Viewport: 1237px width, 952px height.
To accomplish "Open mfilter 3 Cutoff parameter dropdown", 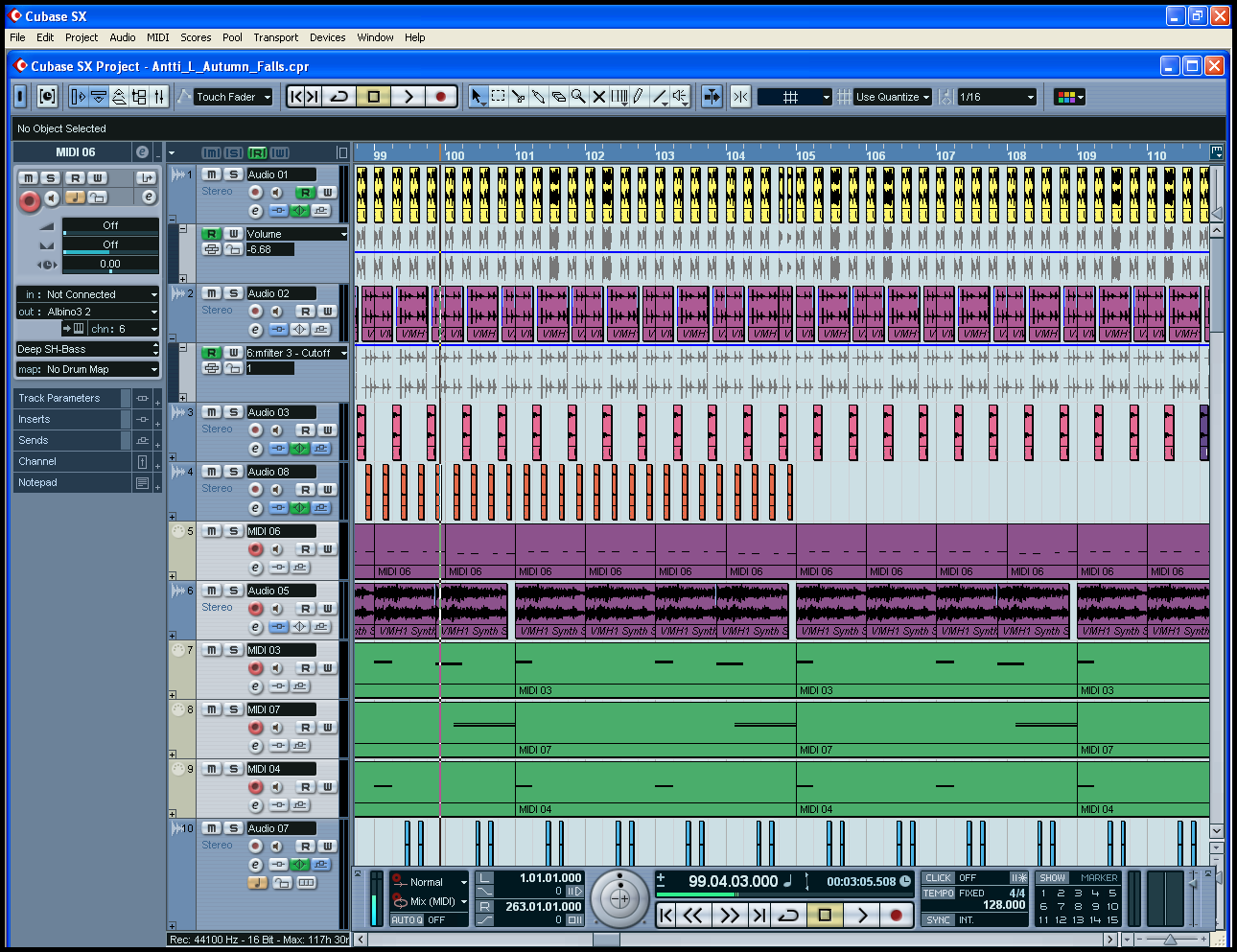I will 296,353.
